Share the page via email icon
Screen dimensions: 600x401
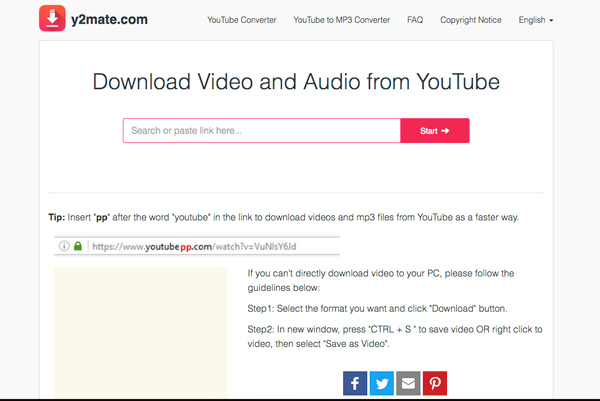click(x=408, y=383)
